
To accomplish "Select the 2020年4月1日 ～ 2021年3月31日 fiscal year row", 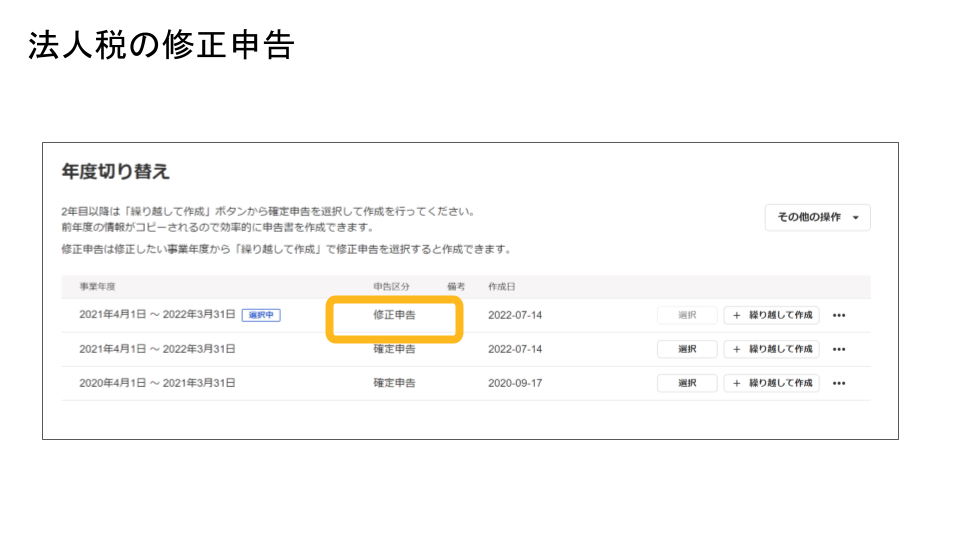I will [x=157, y=383].
